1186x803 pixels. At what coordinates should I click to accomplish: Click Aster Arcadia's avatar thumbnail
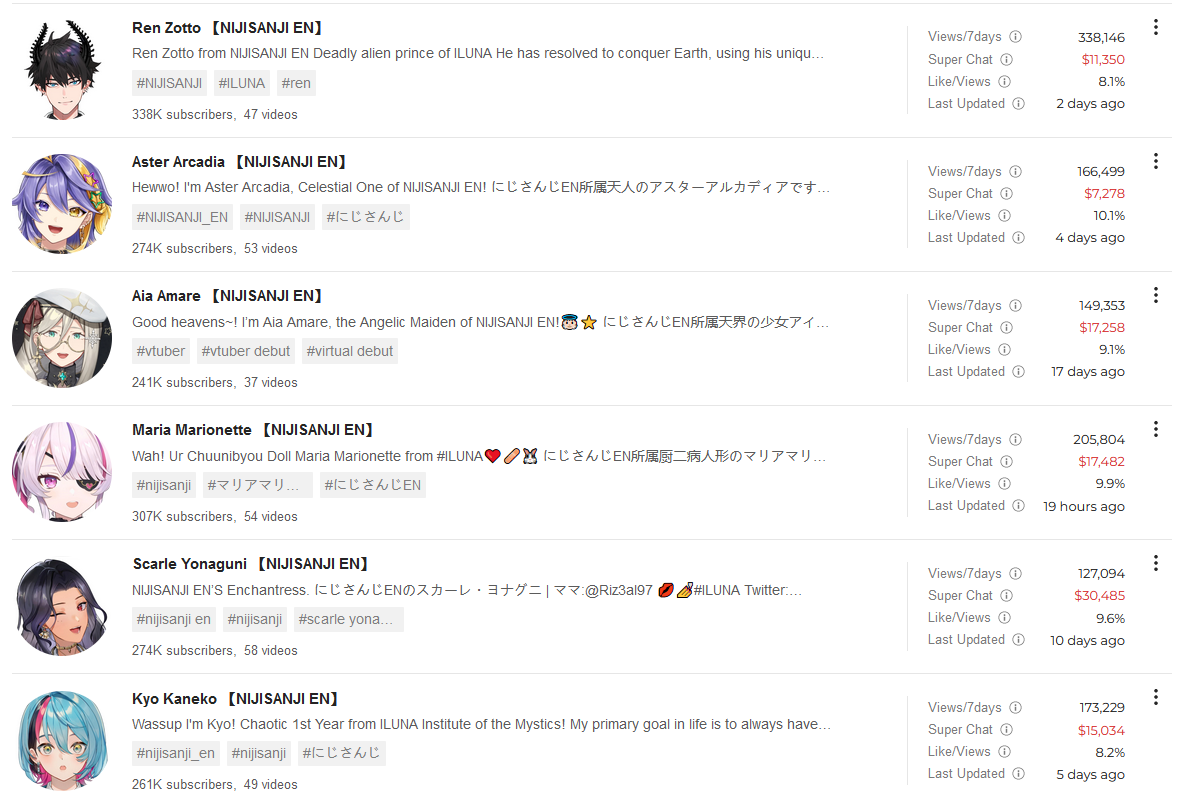[62, 203]
